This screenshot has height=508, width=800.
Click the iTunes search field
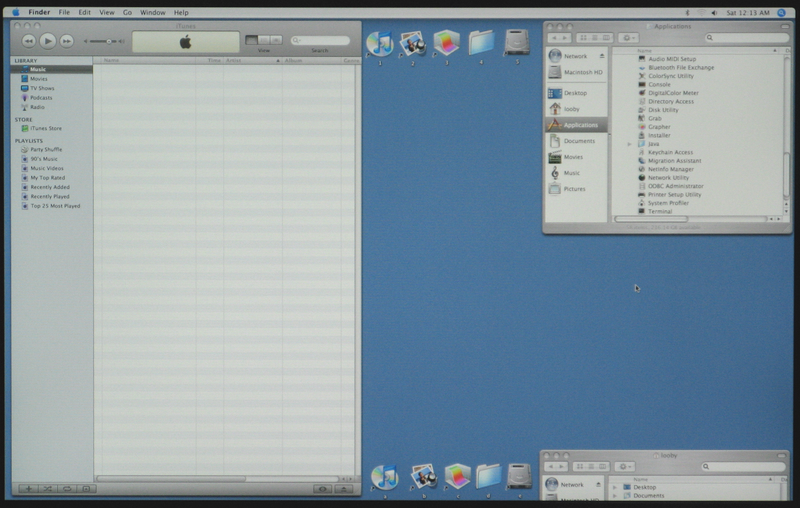(x=320, y=40)
